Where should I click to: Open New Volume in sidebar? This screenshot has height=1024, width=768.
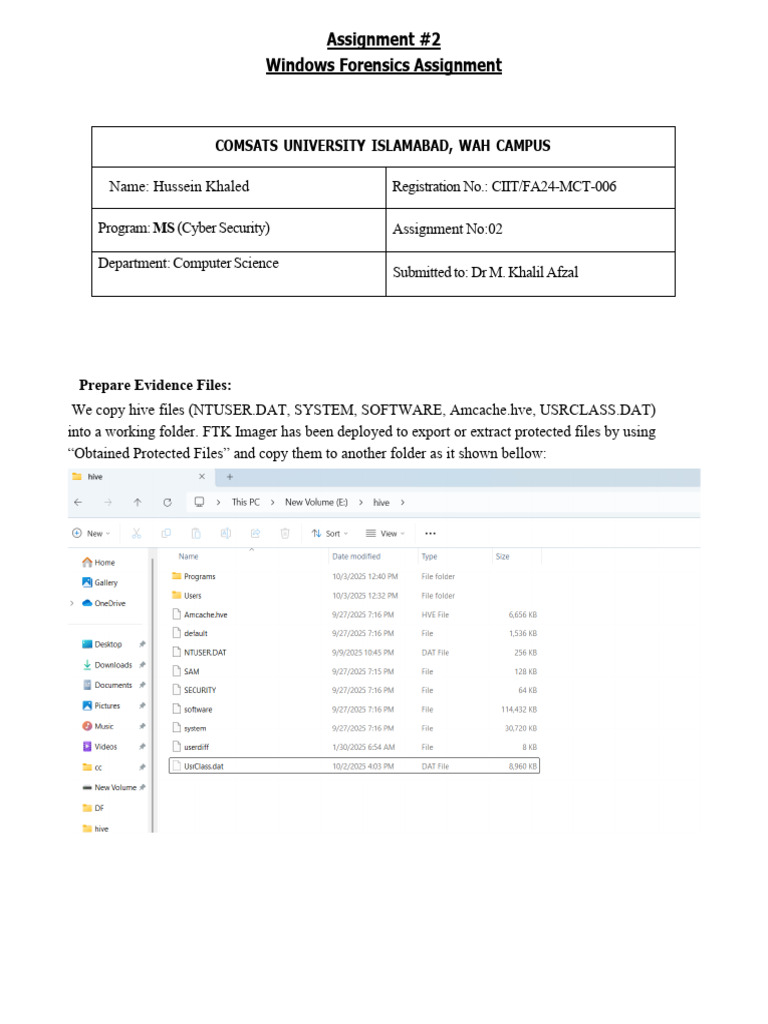(x=109, y=788)
